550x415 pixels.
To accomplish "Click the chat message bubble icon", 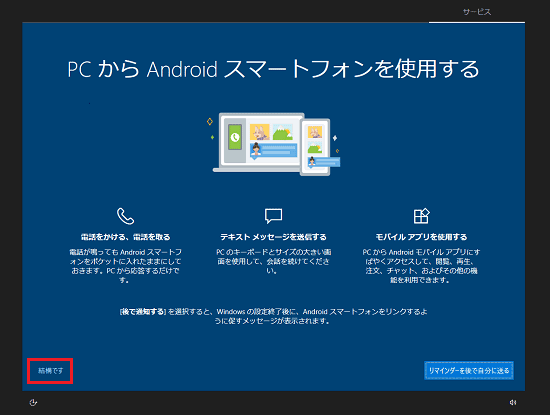I will click(273, 216).
